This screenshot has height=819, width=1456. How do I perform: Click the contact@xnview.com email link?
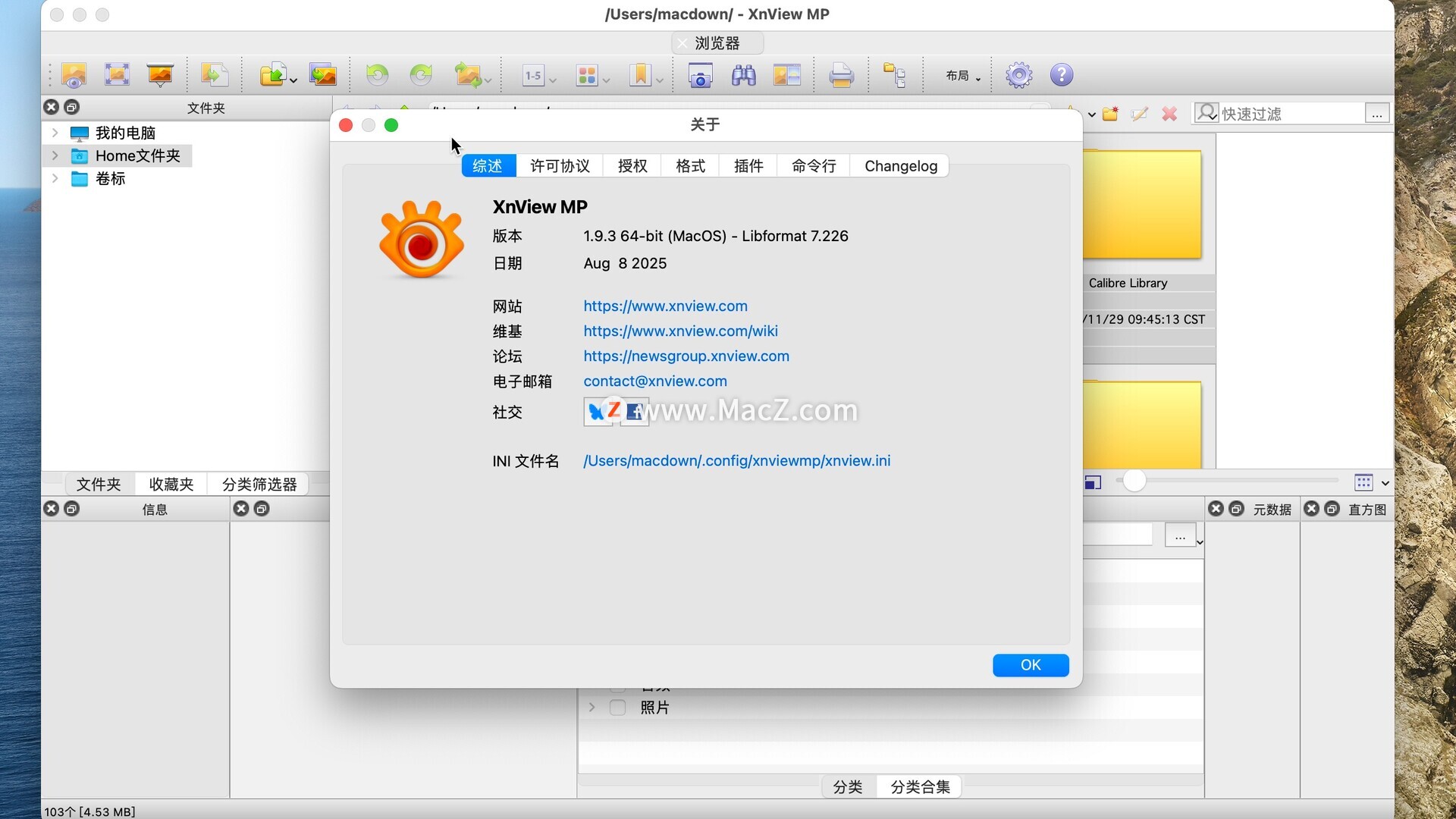pos(655,381)
